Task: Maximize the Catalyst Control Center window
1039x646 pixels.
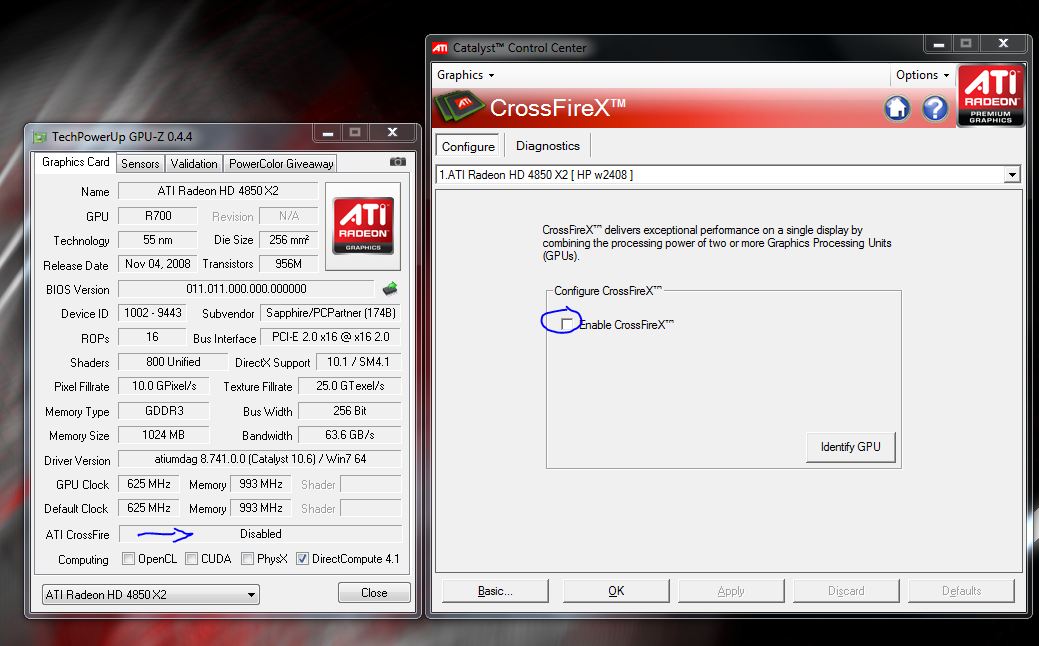Action: tap(966, 44)
